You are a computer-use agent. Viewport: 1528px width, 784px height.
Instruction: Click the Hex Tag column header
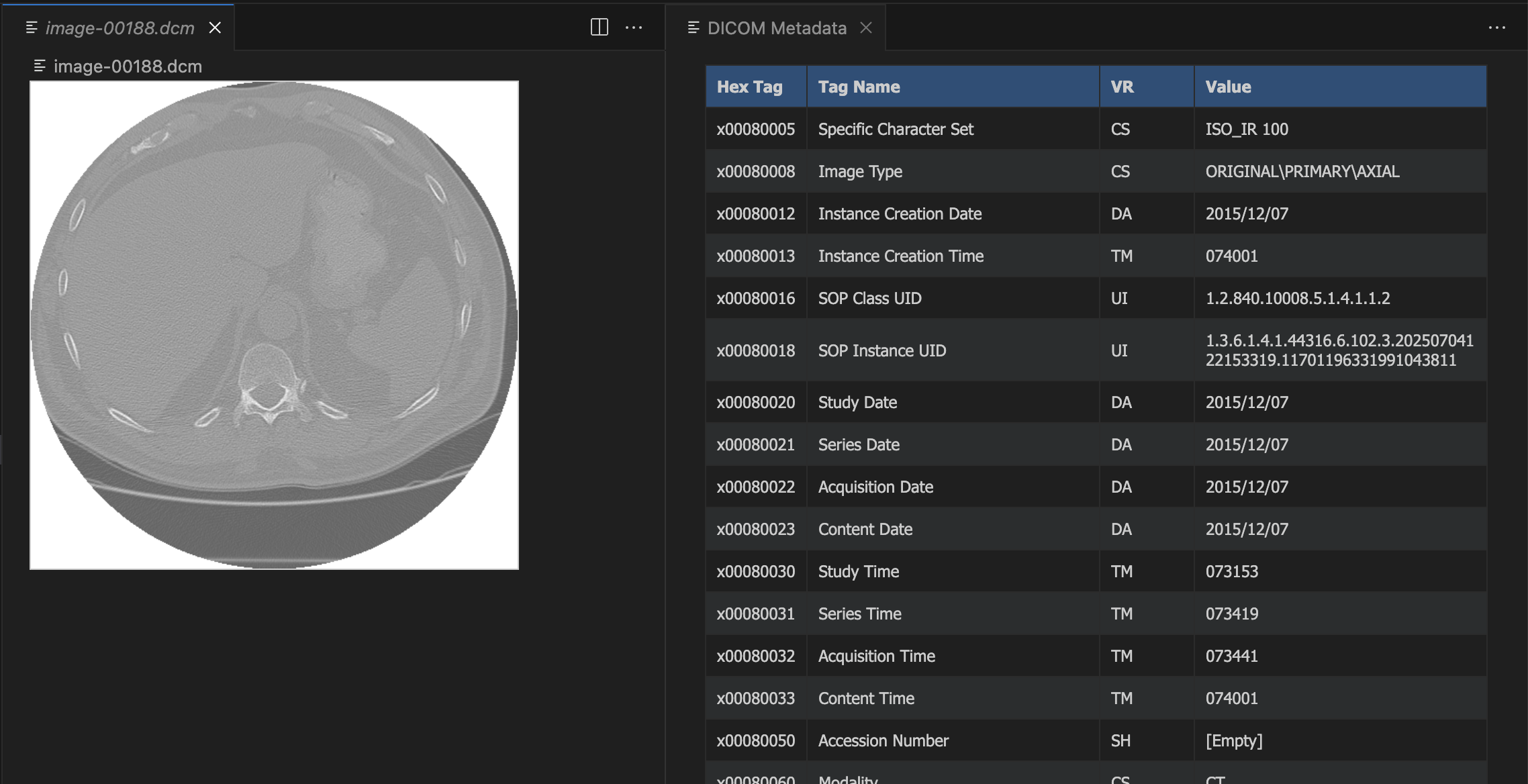[x=749, y=87]
